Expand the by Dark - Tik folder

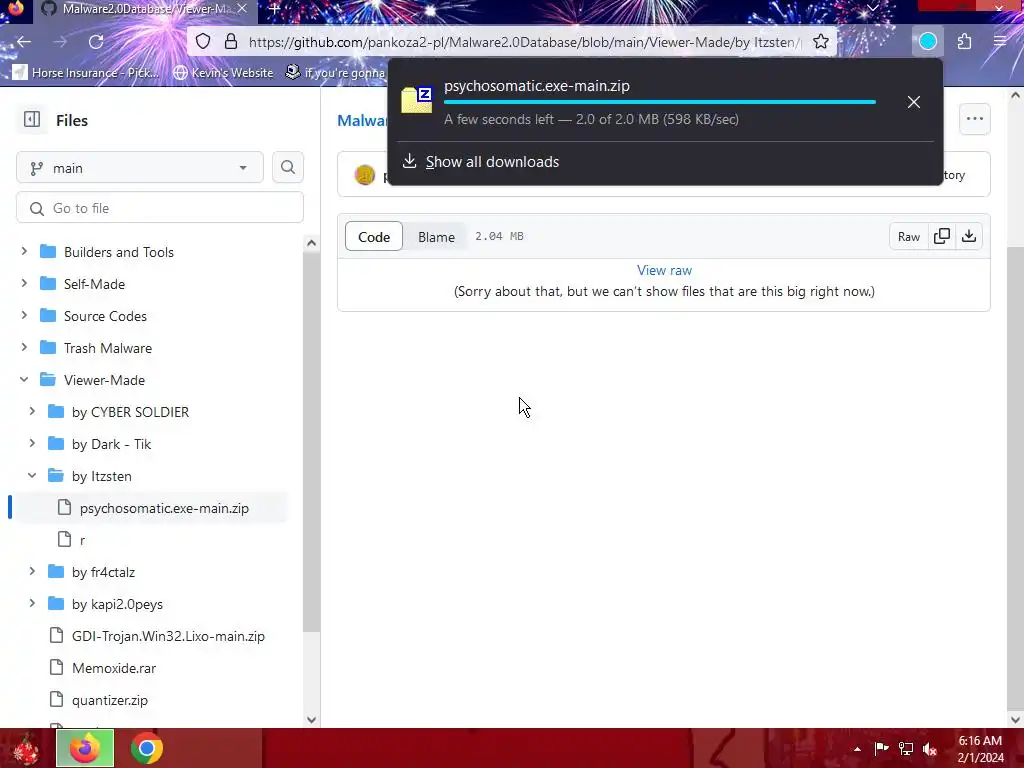click(32, 443)
